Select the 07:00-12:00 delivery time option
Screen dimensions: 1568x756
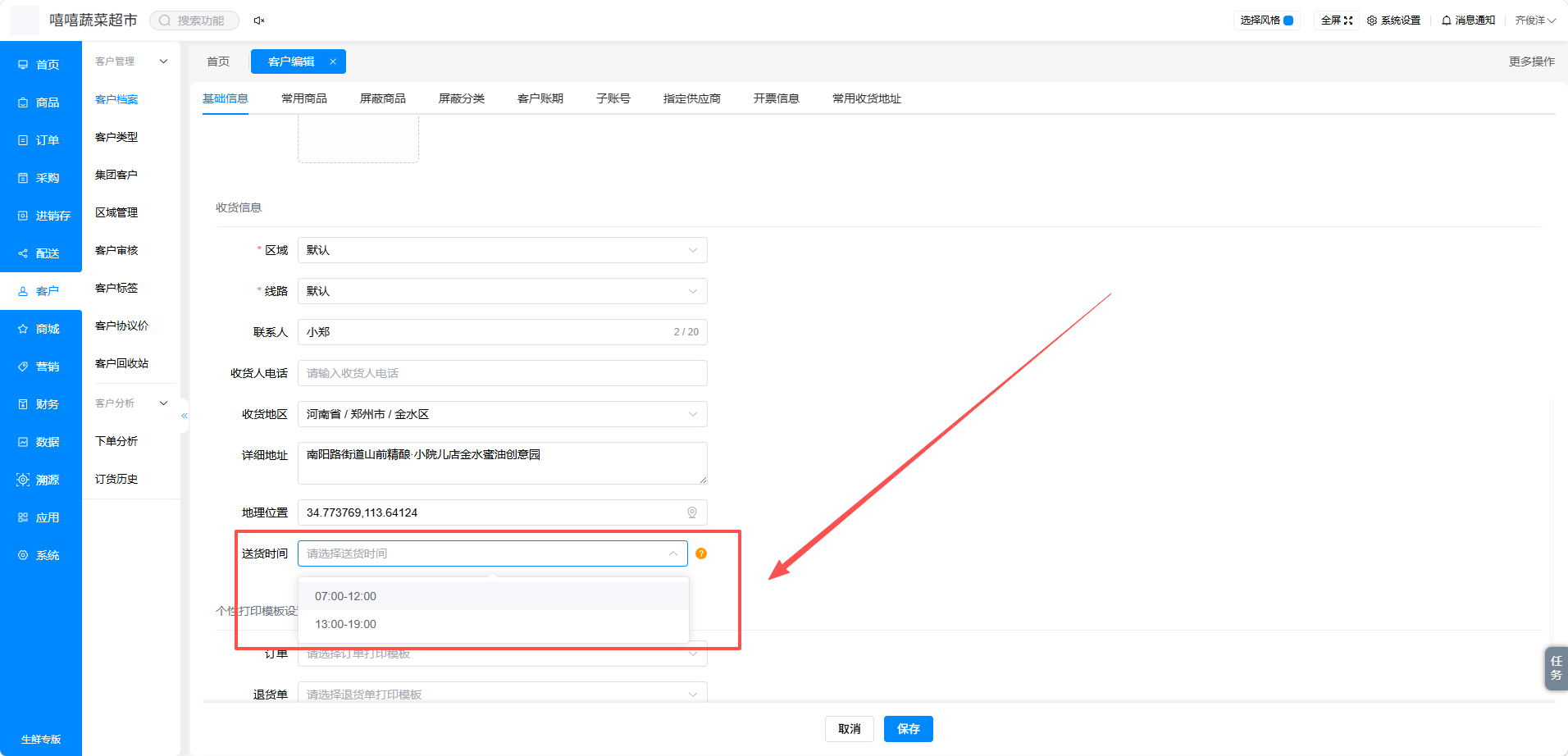point(494,596)
